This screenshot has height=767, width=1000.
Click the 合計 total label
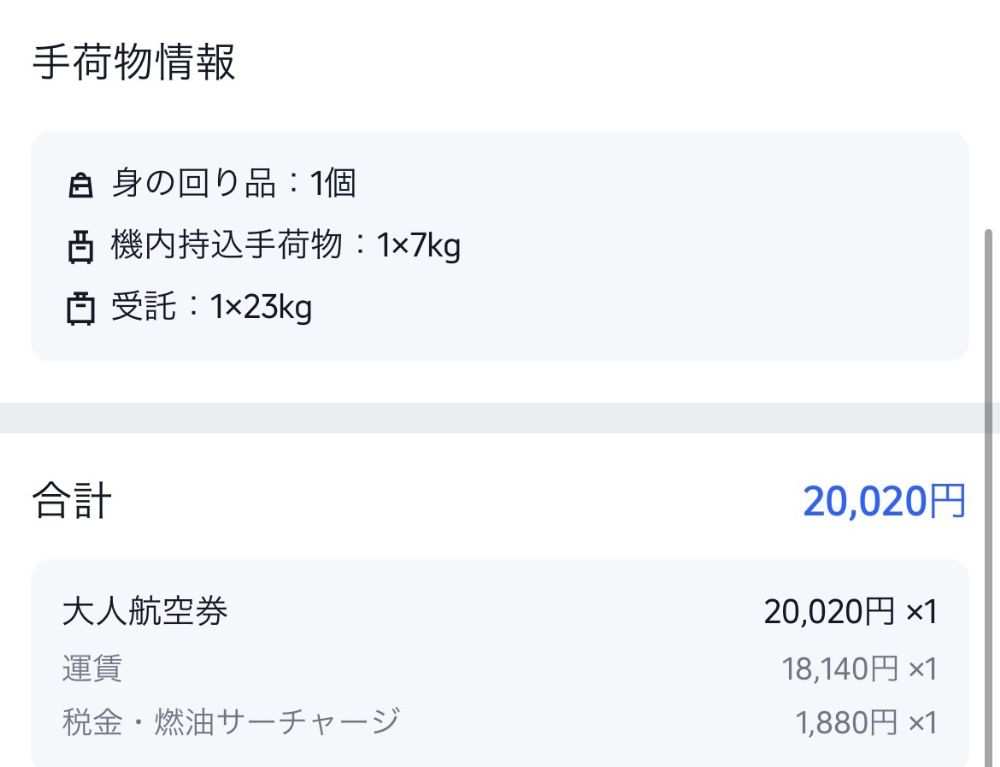(x=72, y=500)
